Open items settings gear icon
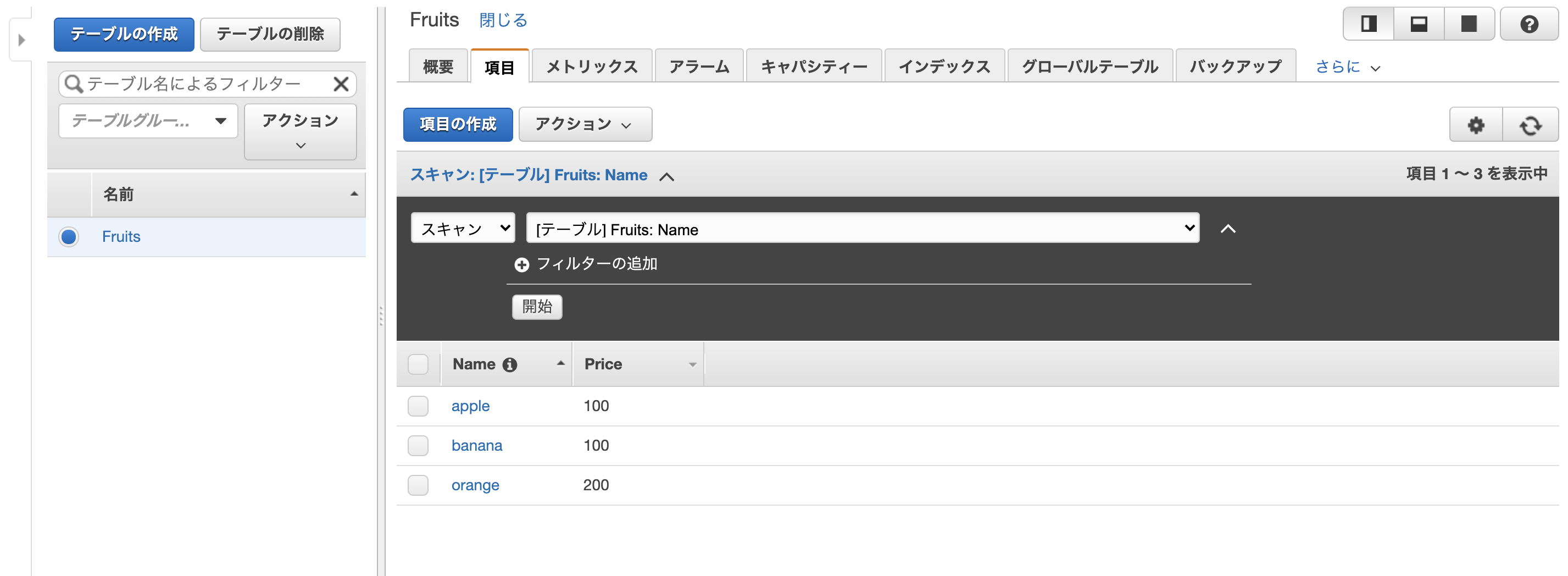1568x576 pixels. tap(1476, 125)
